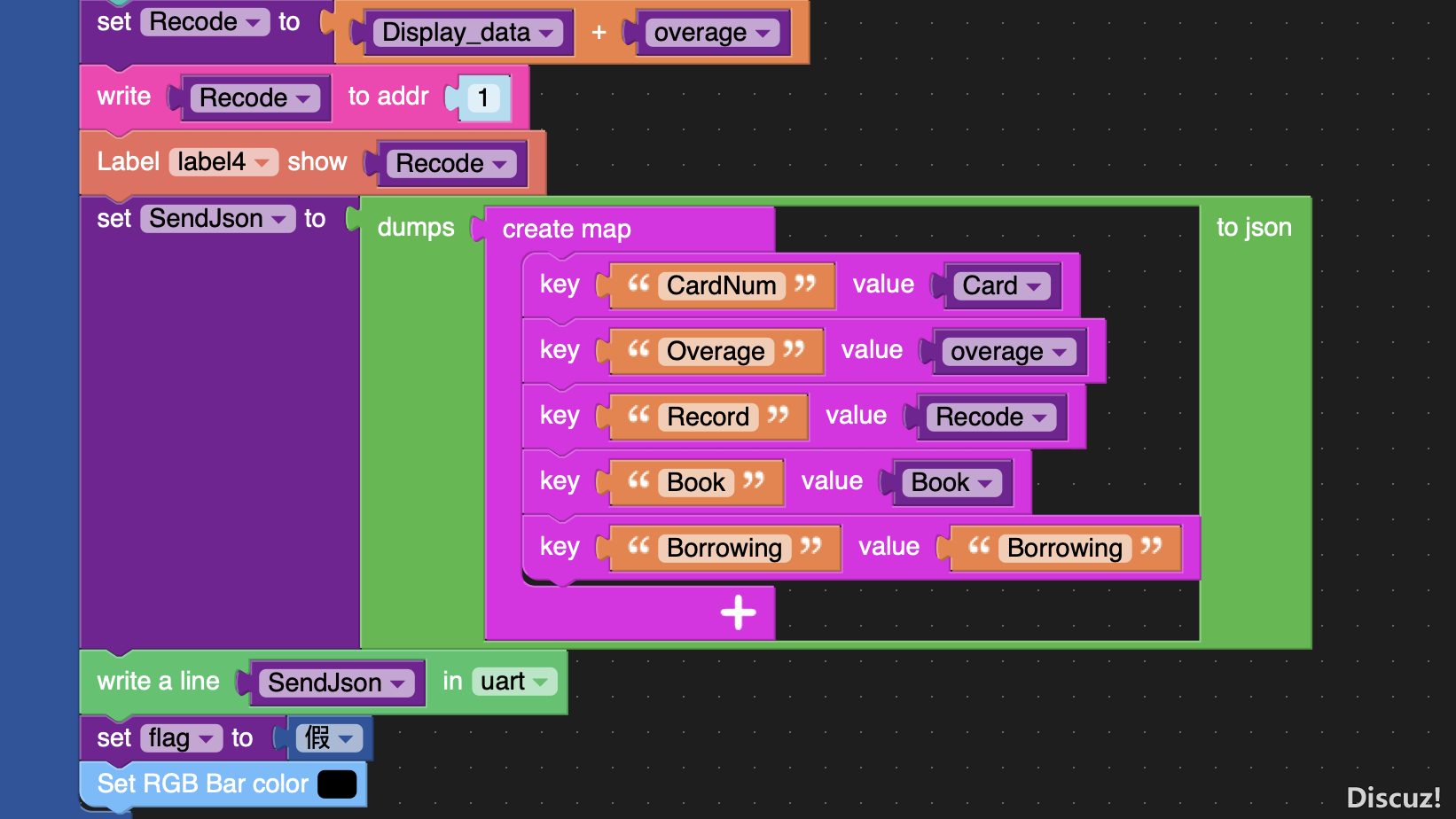Click the create map block header

coord(567,230)
